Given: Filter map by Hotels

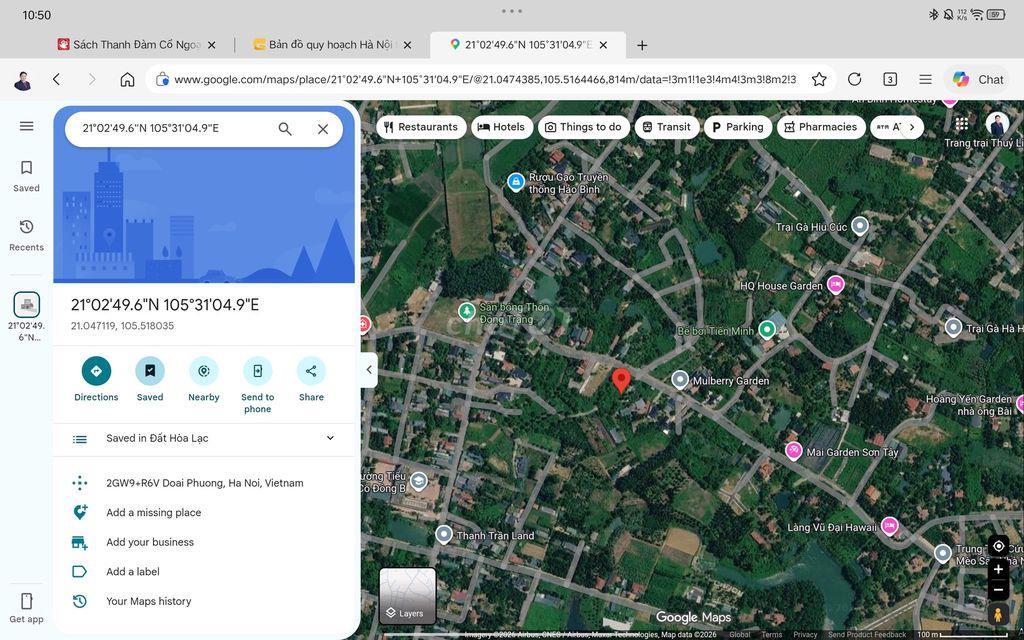Looking at the screenshot, I should (x=502, y=127).
